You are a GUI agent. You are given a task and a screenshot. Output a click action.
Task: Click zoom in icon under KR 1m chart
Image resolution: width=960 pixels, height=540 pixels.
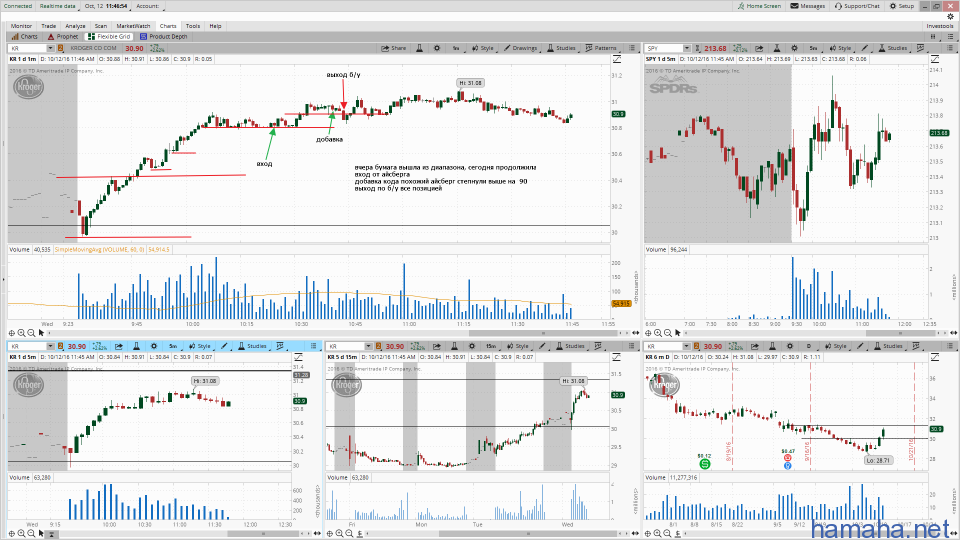tap(21, 333)
